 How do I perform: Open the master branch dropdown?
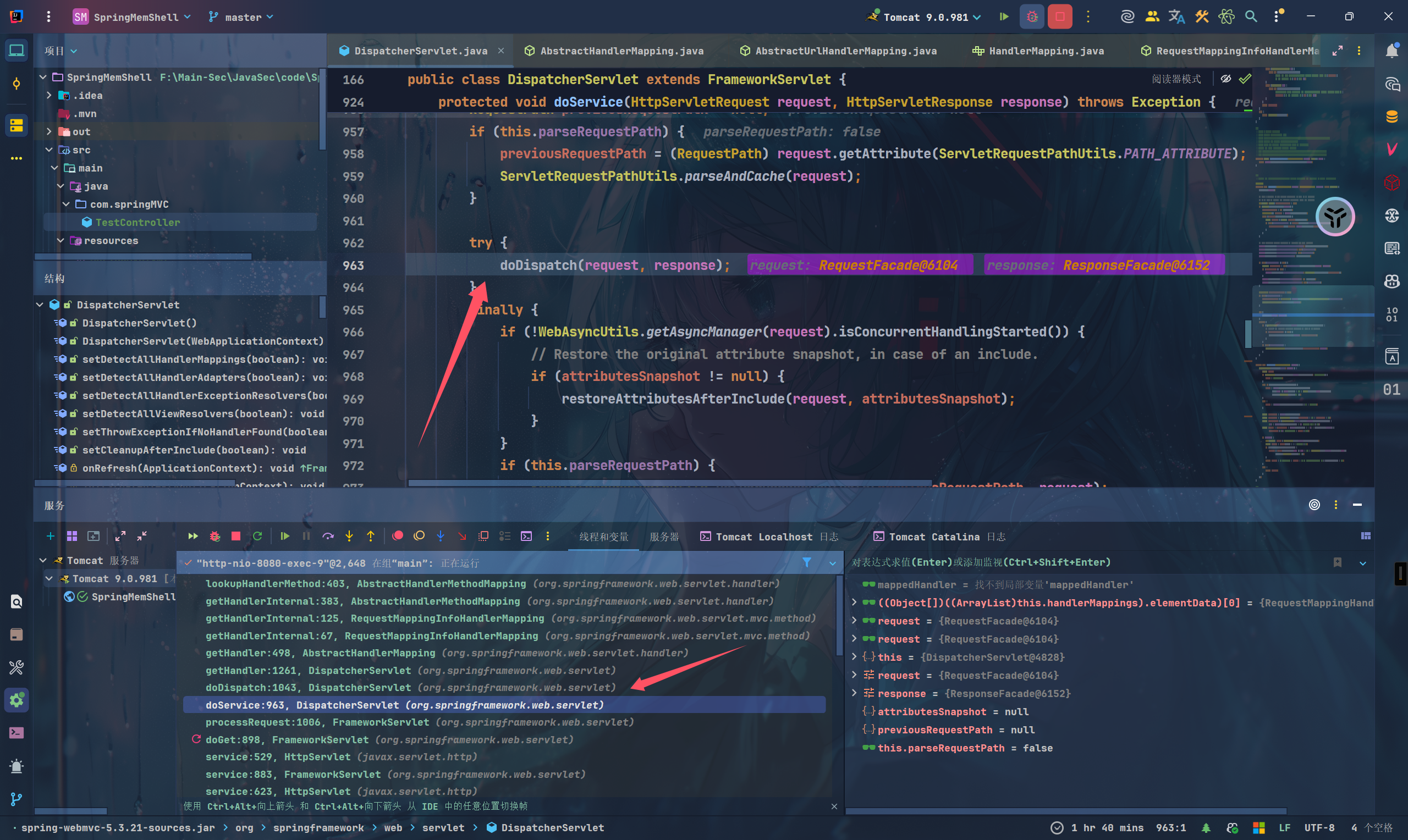(x=240, y=17)
